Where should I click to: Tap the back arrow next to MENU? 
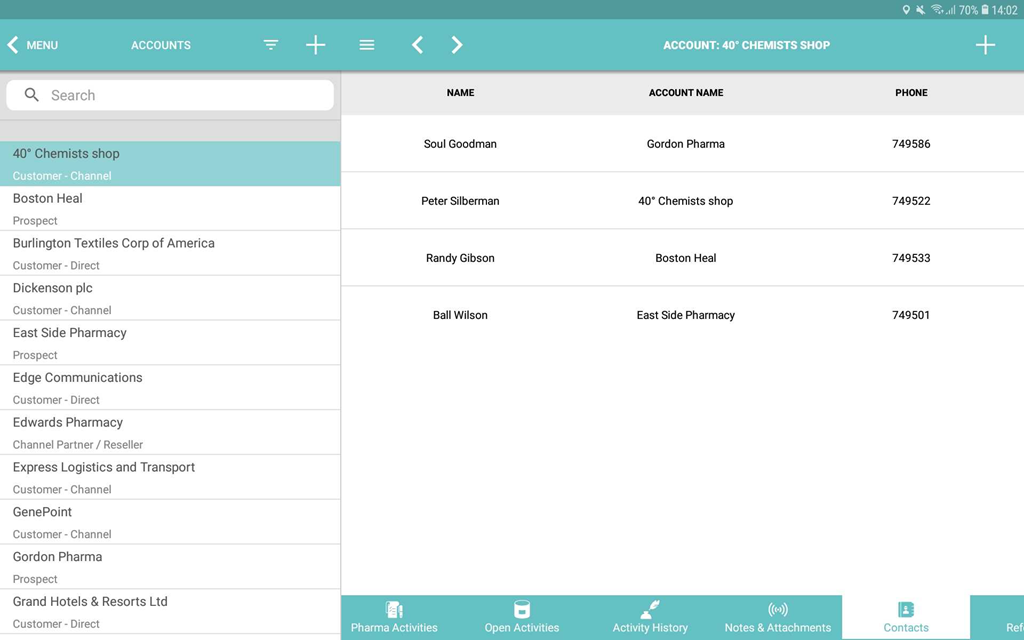(14, 45)
